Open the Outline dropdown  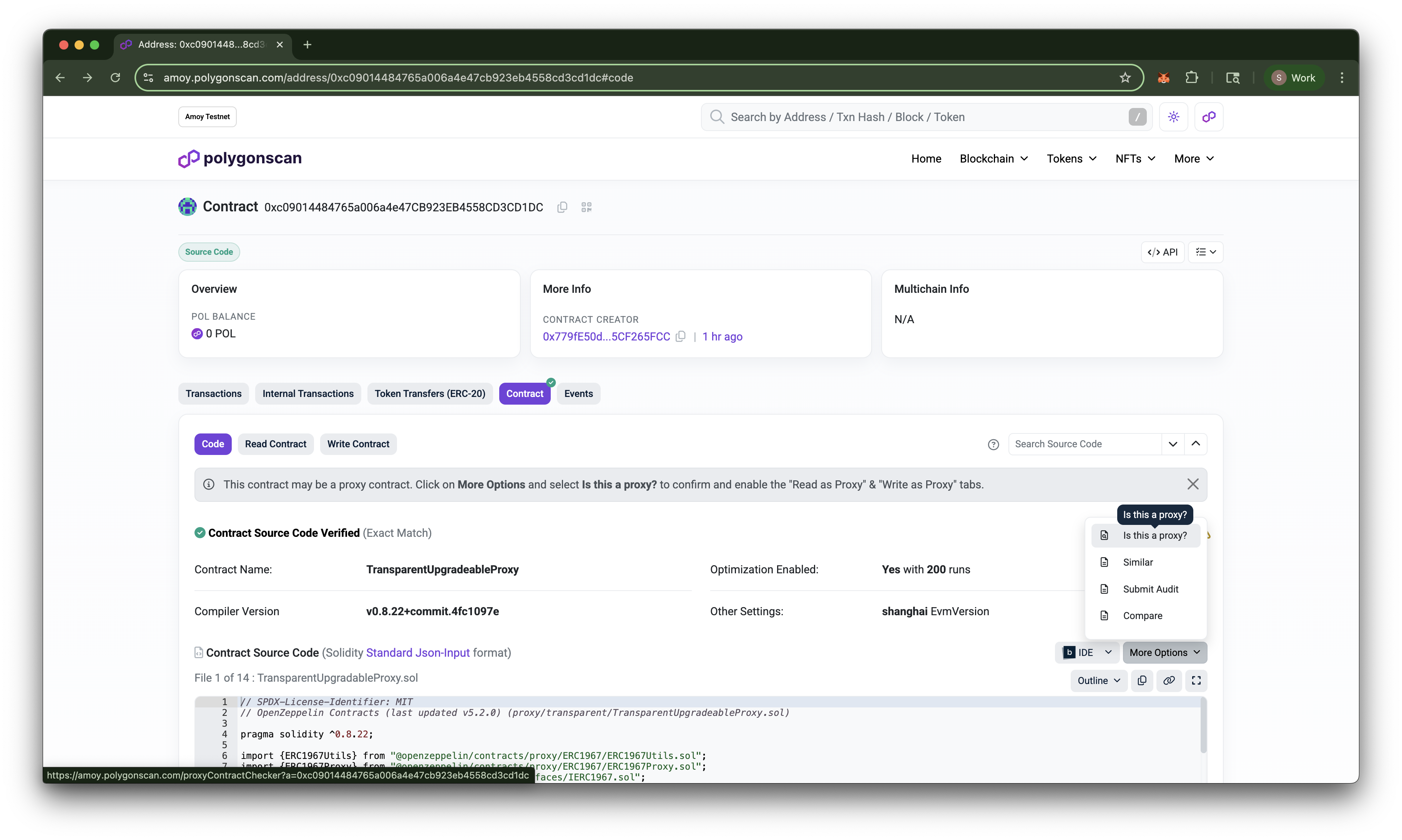[x=1099, y=681]
